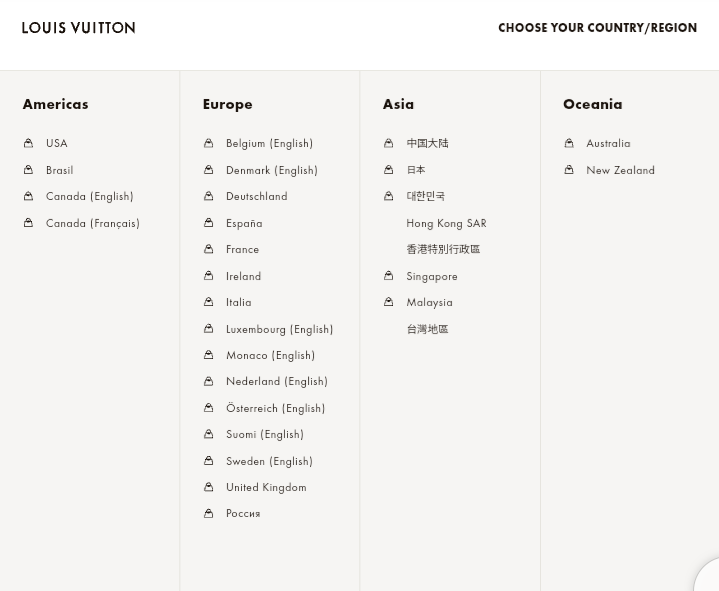Open the Россия site link
This screenshot has width=719, height=591.
coord(243,513)
